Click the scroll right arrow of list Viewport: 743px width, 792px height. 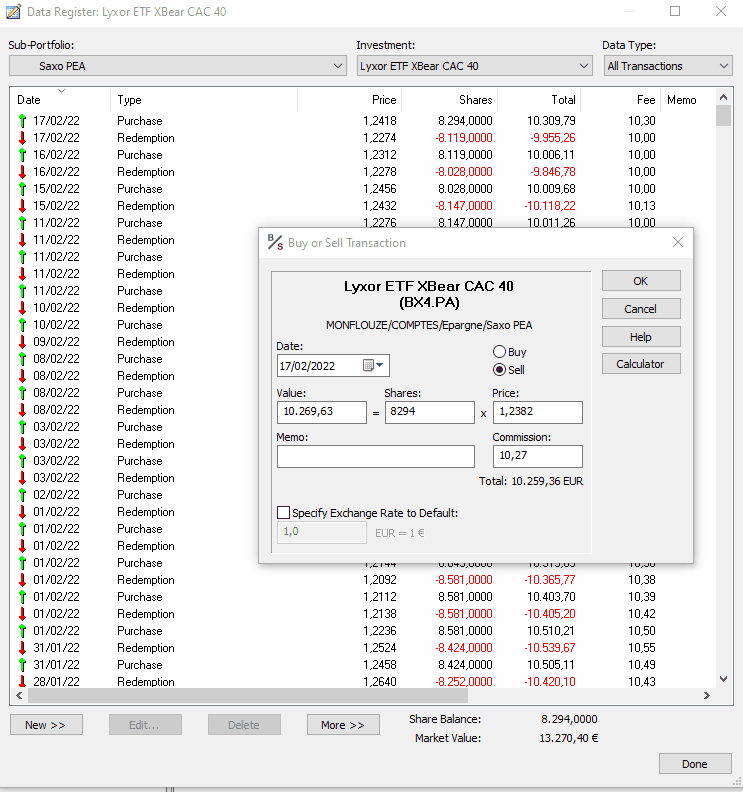click(707, 696)
